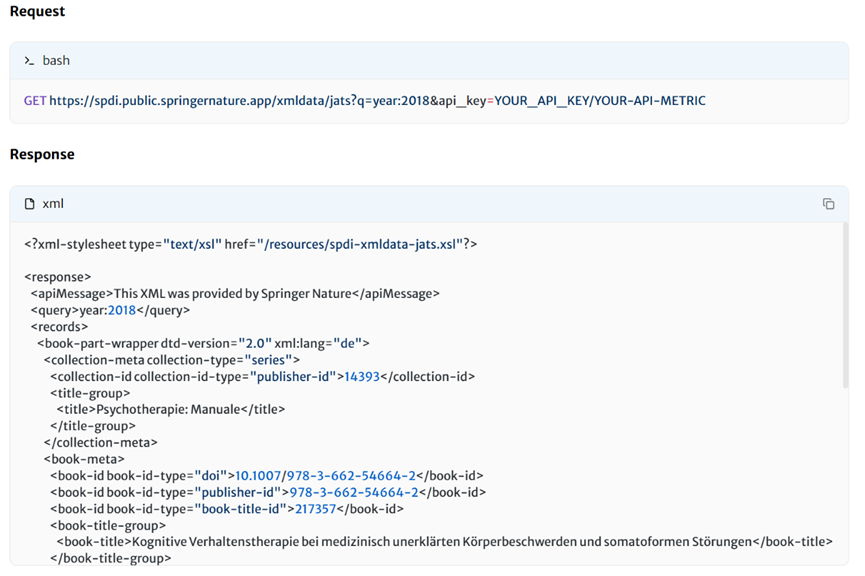Click the bash terminal prompt icon
The image size is (865, 576).
coord(29,61)
